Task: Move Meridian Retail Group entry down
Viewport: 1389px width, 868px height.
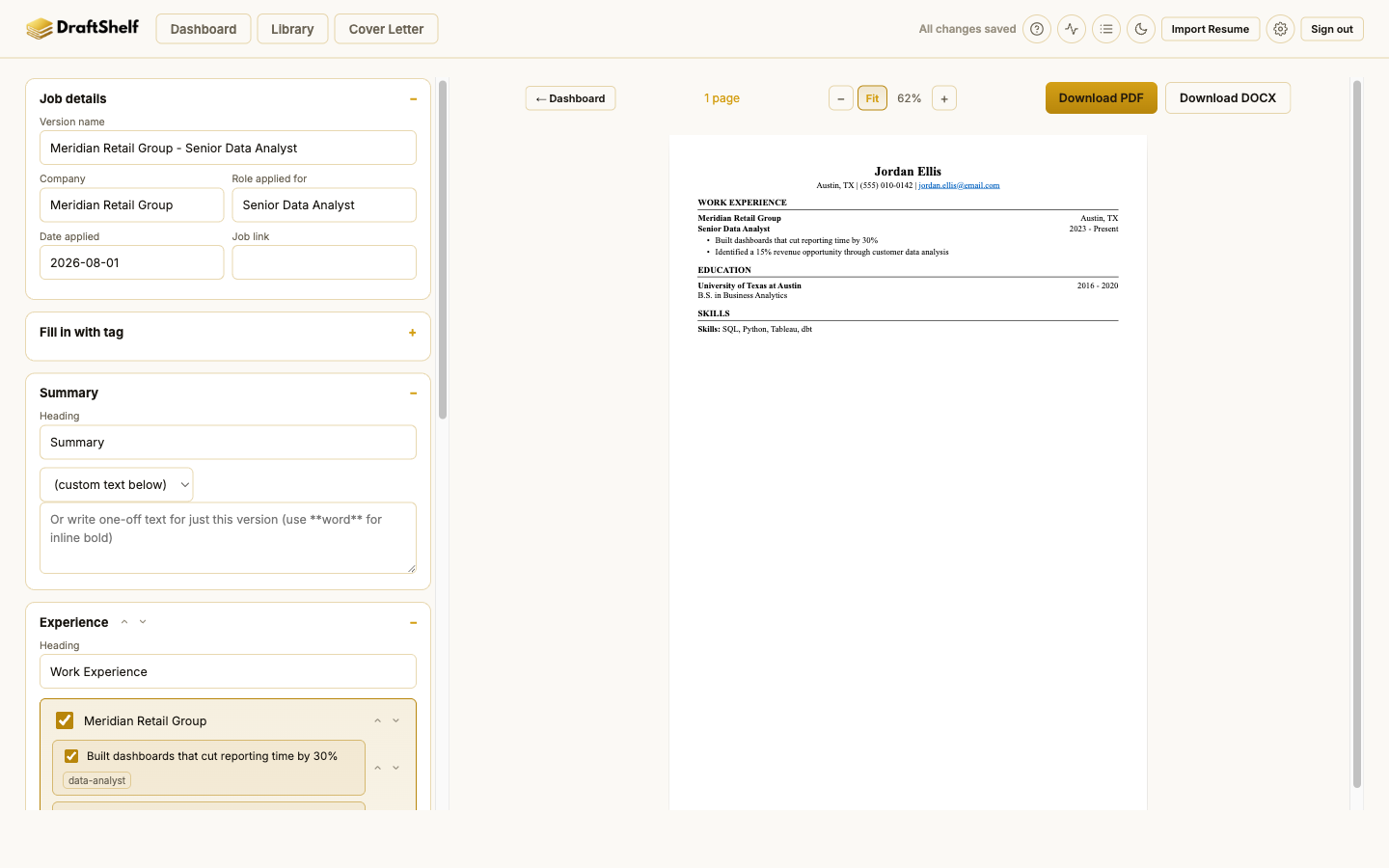Action: [x=395, y=720]
